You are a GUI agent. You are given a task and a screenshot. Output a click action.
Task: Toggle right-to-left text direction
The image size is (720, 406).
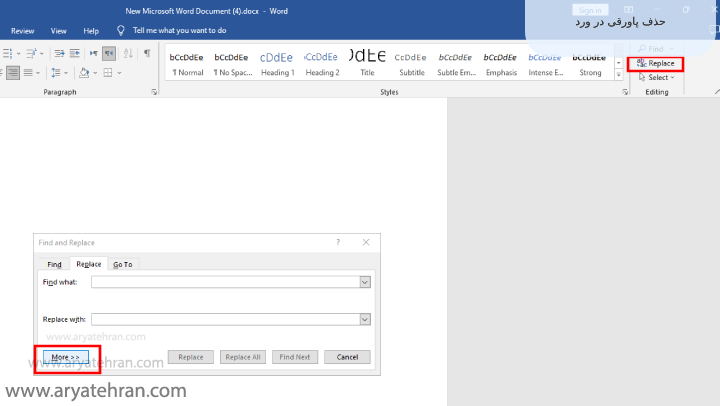point(109,53)
